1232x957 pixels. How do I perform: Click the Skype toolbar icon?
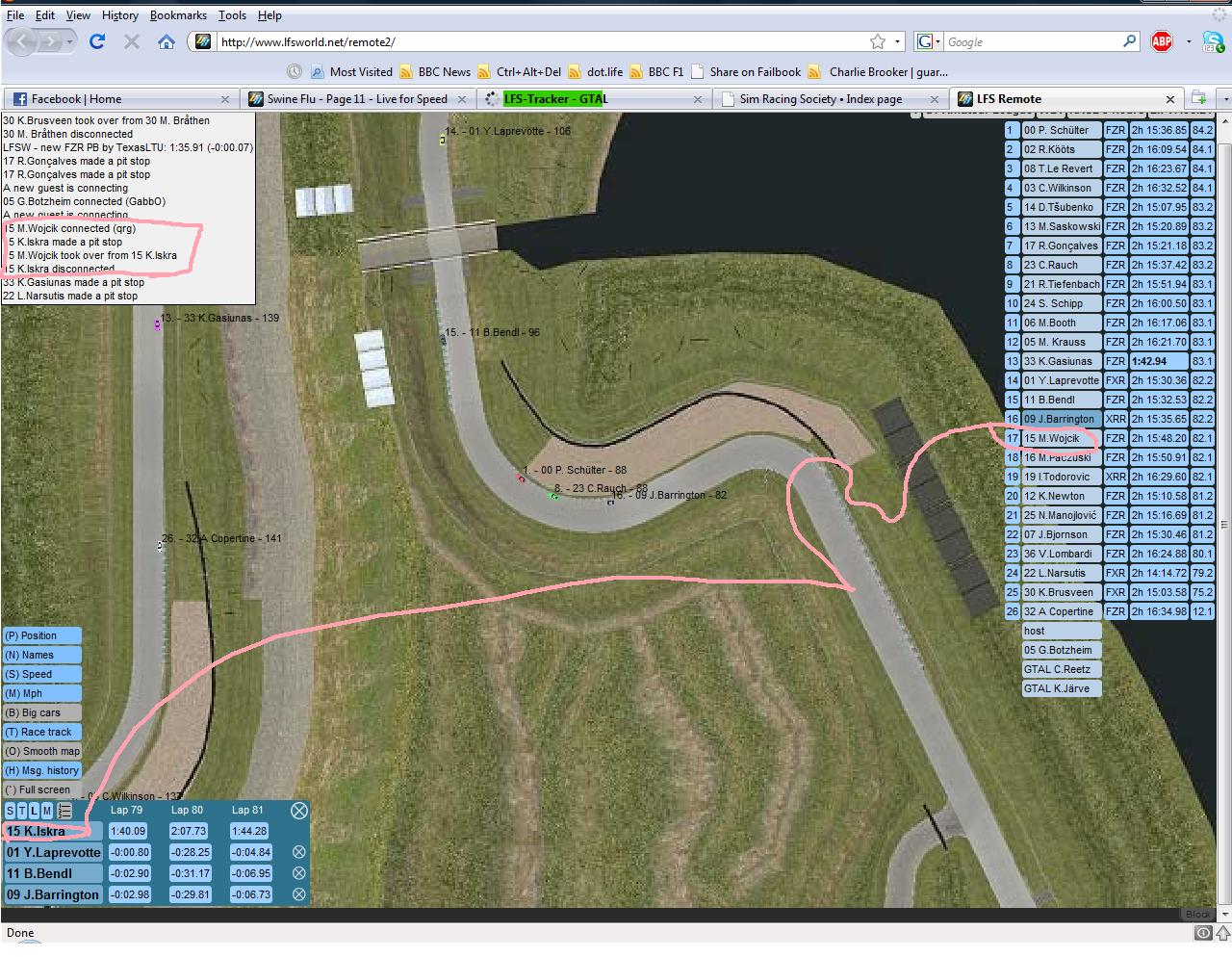1213,41
